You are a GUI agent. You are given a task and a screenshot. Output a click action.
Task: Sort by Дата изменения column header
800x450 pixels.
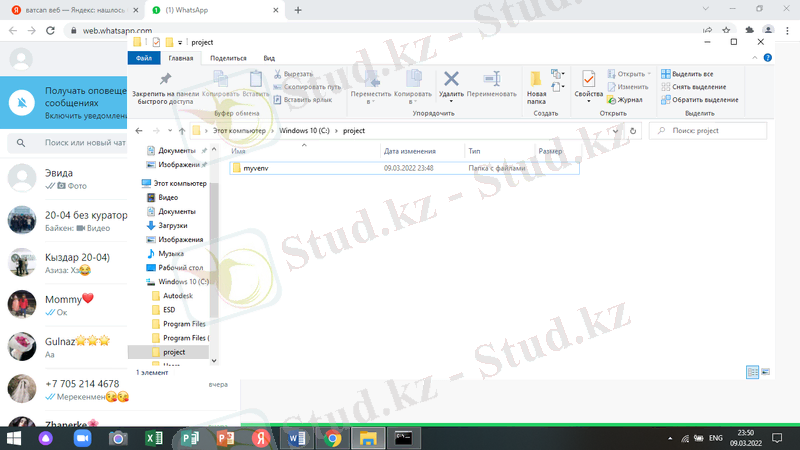[x=409, y=151]
